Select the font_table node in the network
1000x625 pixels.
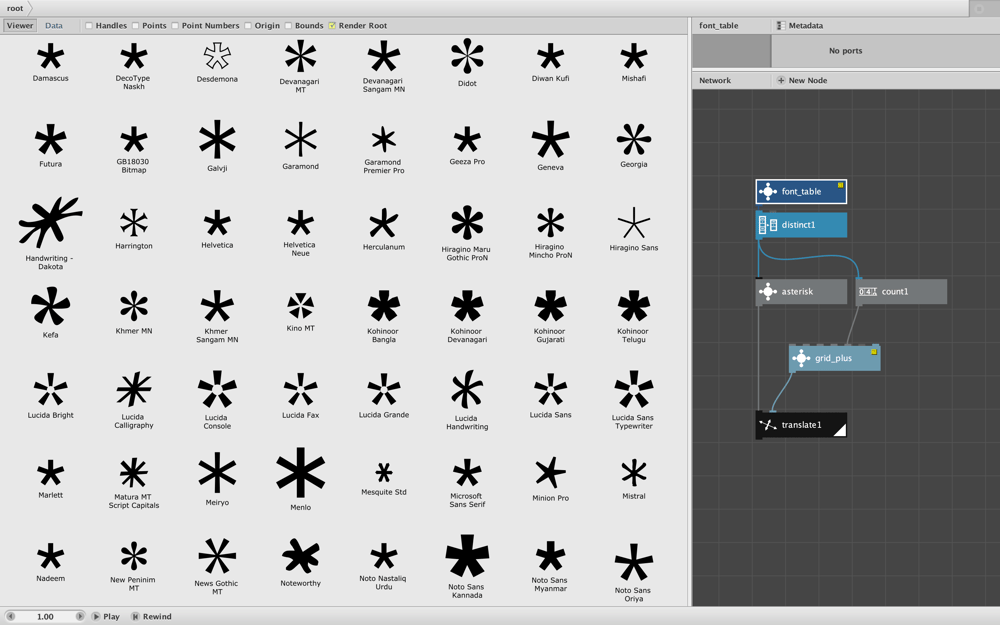[801, 191]
